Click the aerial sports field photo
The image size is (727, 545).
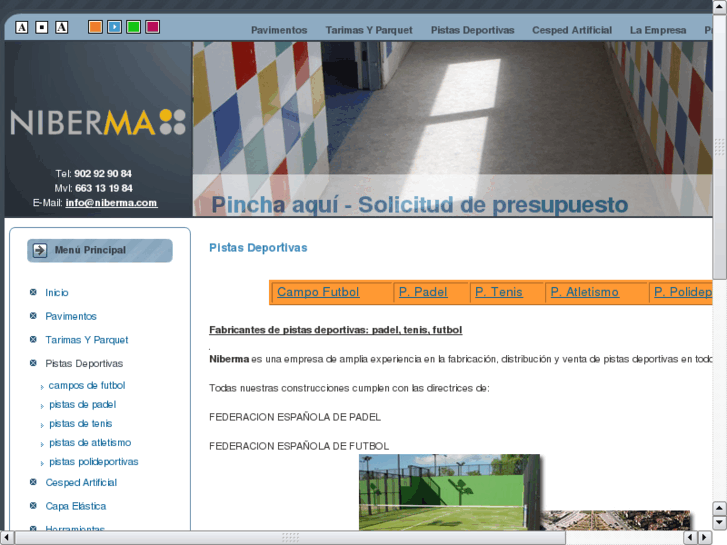pos(617,520)
